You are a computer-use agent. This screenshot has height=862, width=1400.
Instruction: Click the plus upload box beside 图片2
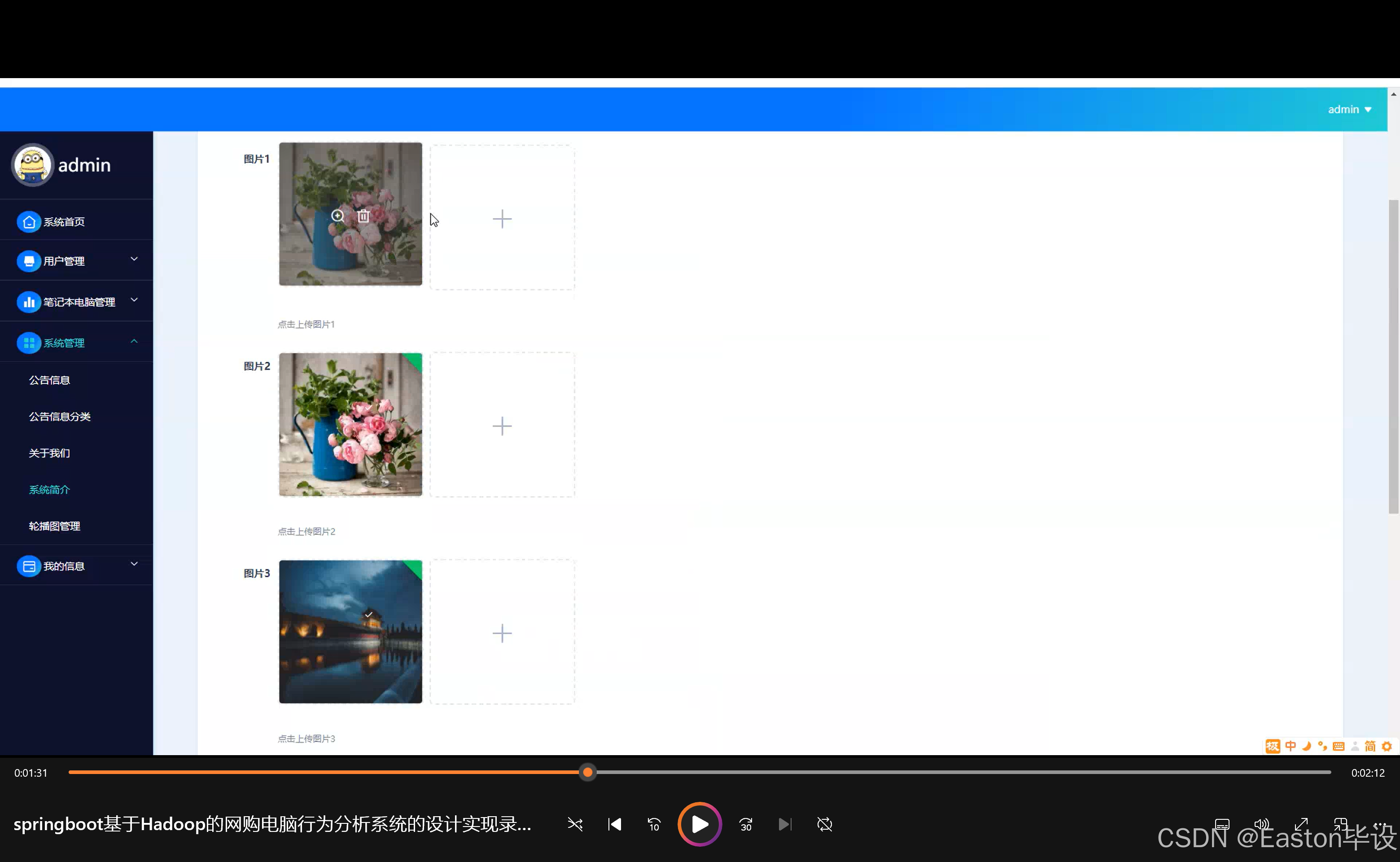point(502,425)
